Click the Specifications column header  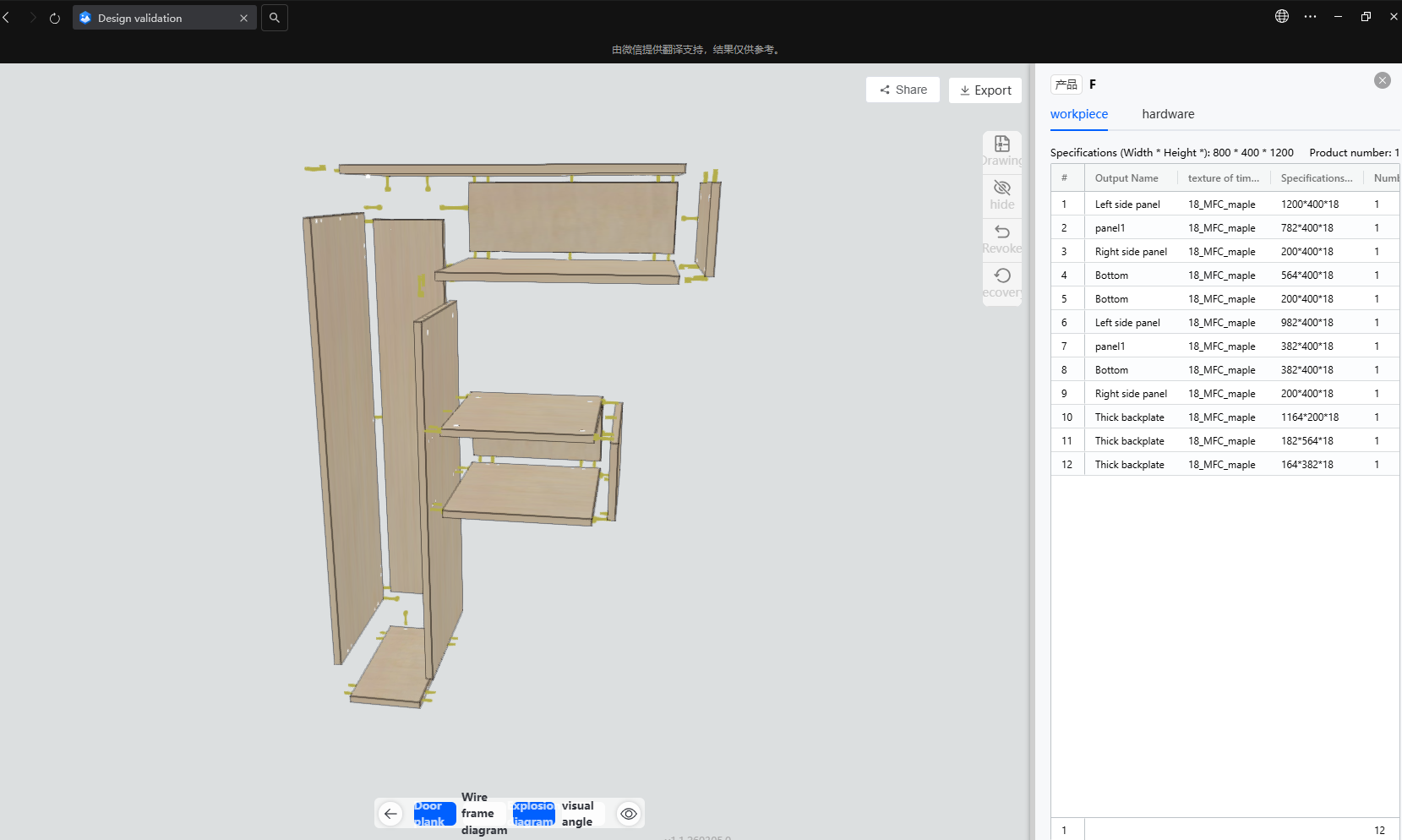pyautogui.click(x=1317, y=178)
